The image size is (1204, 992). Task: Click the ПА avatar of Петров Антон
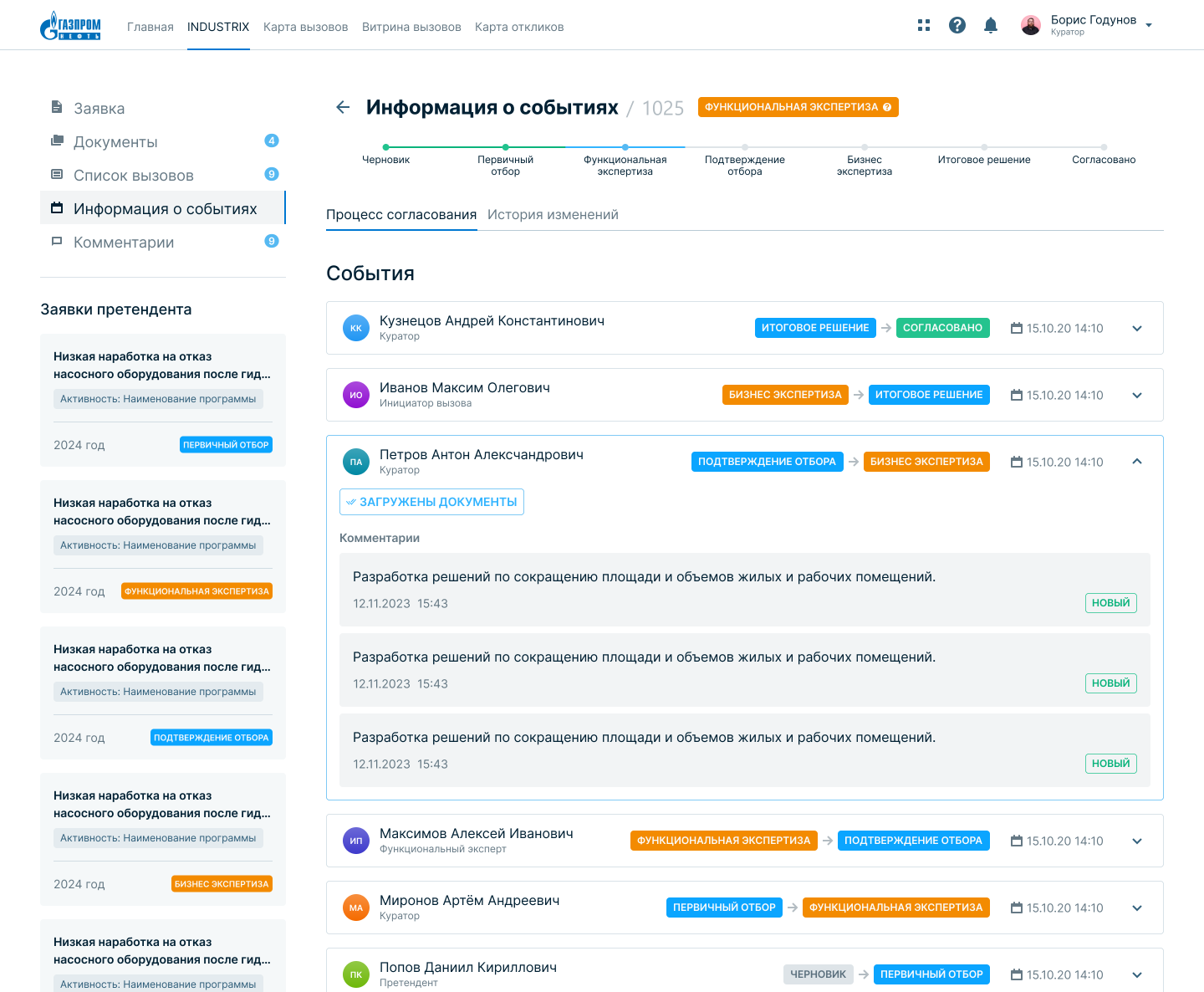coord(356,462)
